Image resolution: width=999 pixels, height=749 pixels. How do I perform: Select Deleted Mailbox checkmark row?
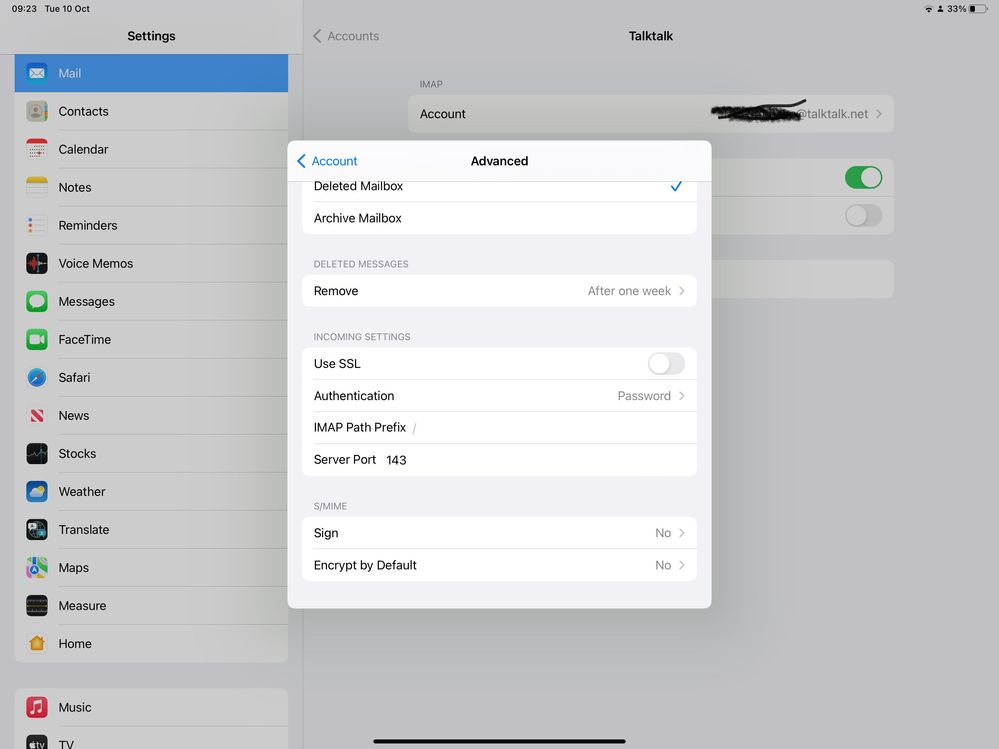point(499,187)
